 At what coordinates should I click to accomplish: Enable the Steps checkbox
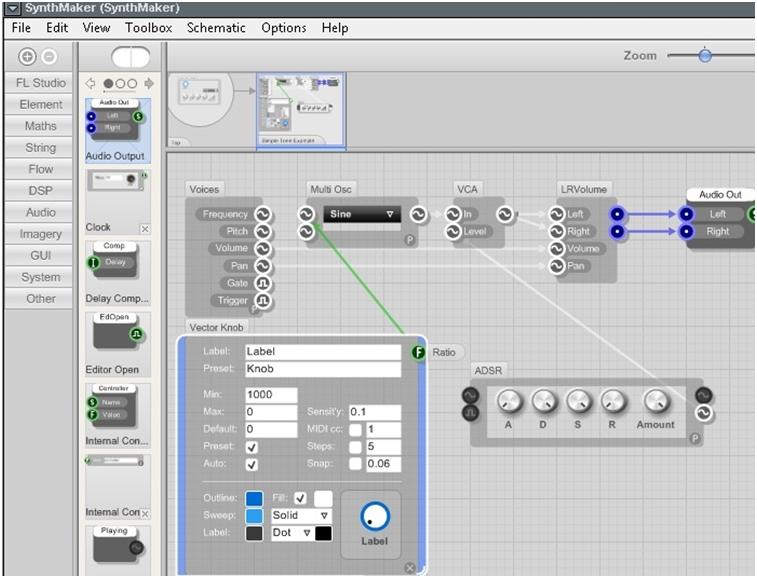pyautogui.click(x=355, y=447)
